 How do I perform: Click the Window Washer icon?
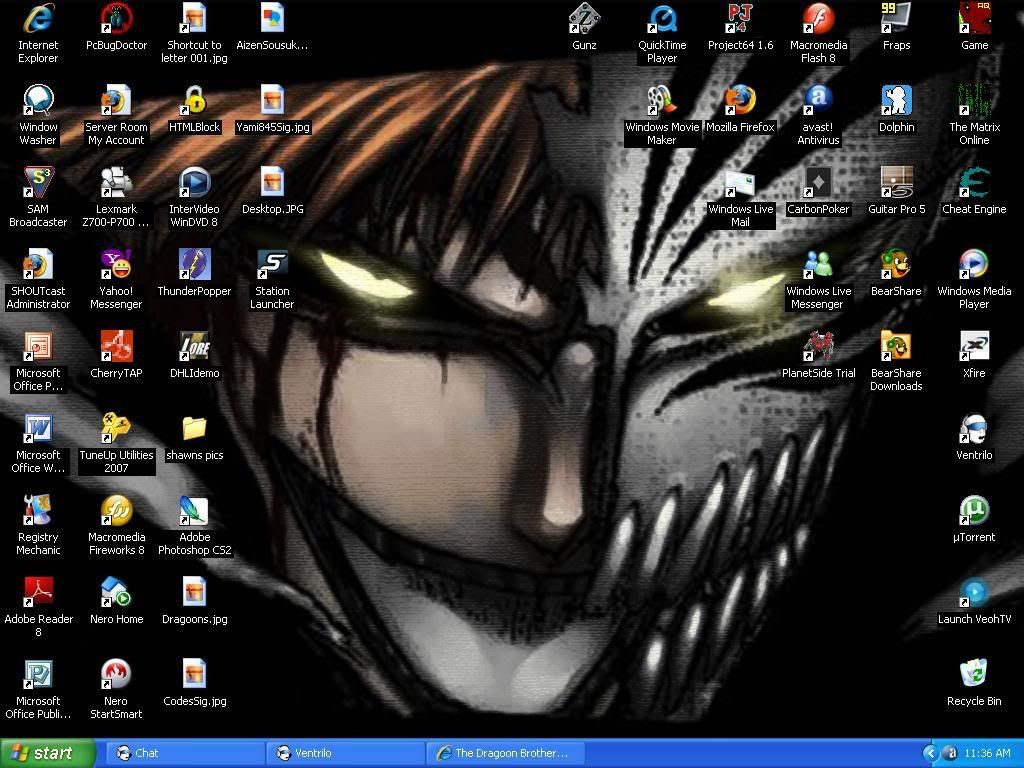click(x=38, y=101)
